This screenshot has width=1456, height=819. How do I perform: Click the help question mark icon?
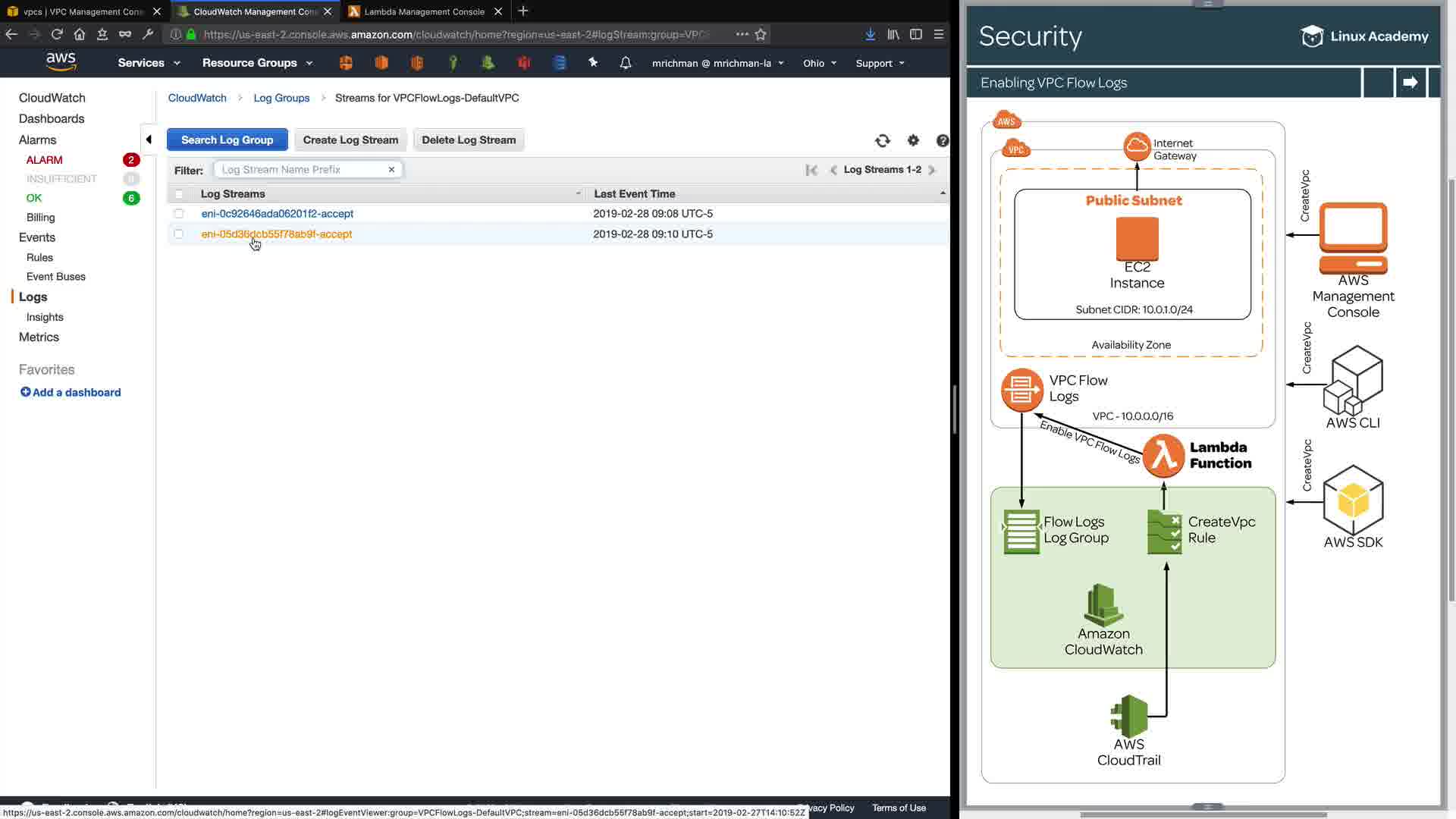pyautogui.click(x=942, y=140)
